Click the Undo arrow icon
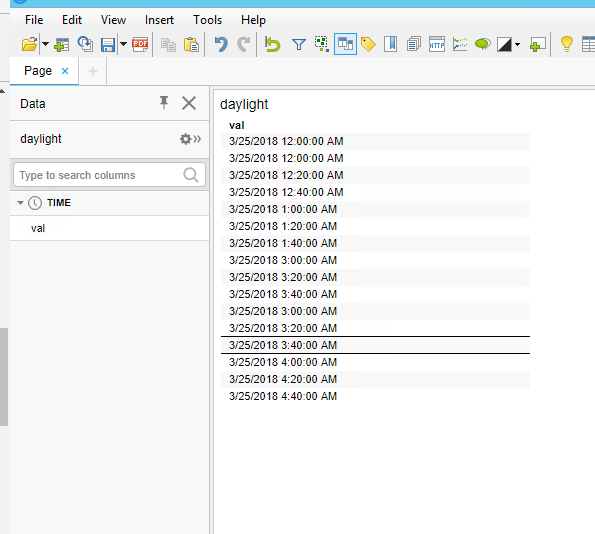 [221, 44]
